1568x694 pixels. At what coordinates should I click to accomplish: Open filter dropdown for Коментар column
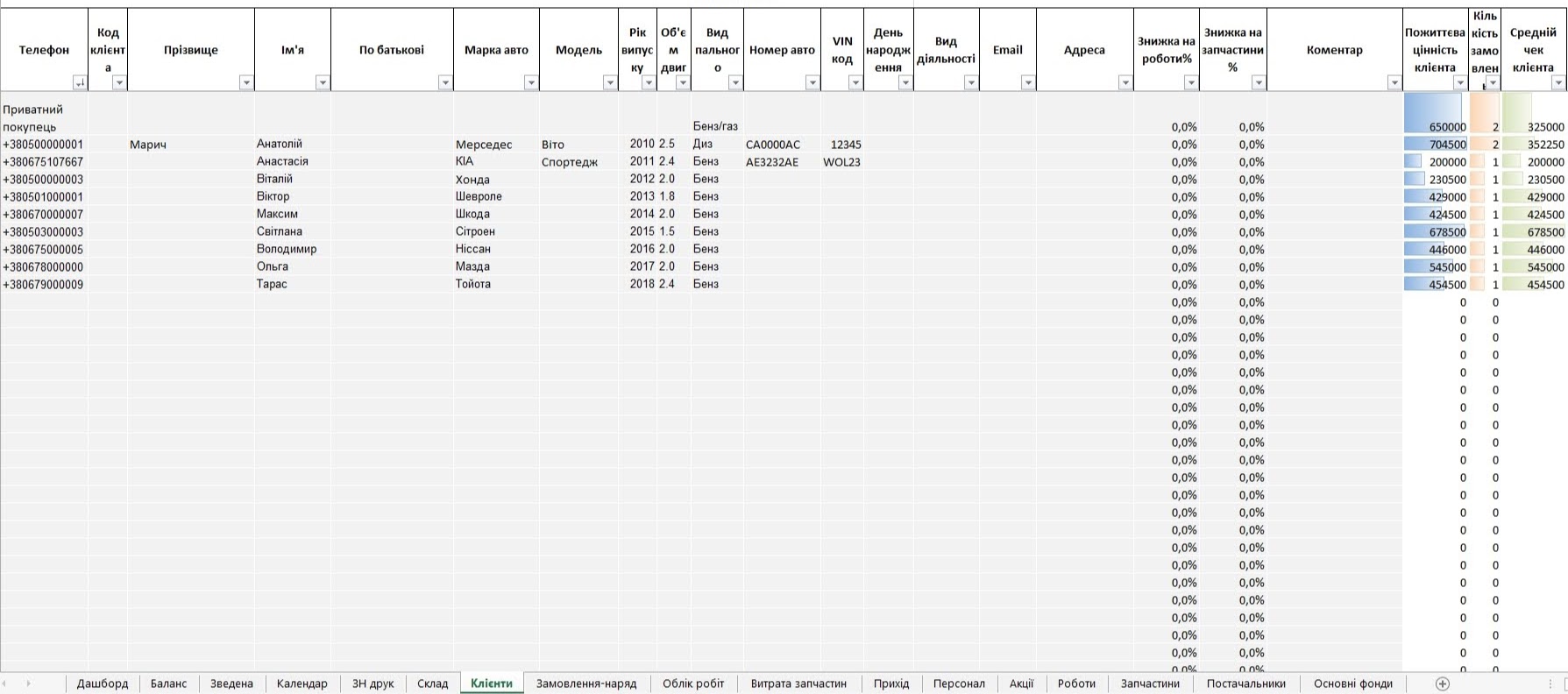tap(1394, 83)
